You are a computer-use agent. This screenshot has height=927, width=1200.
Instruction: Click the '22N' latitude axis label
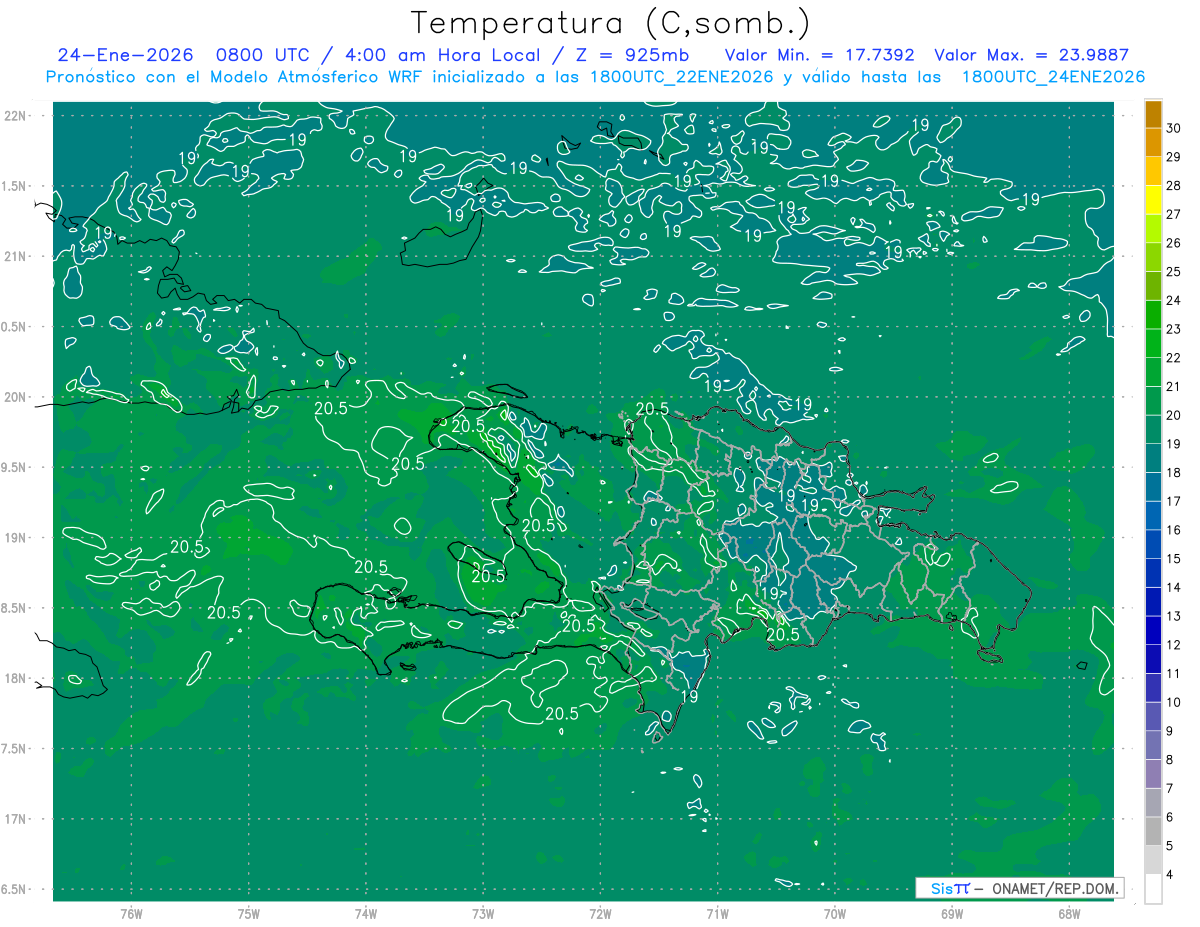coord(15,115)
